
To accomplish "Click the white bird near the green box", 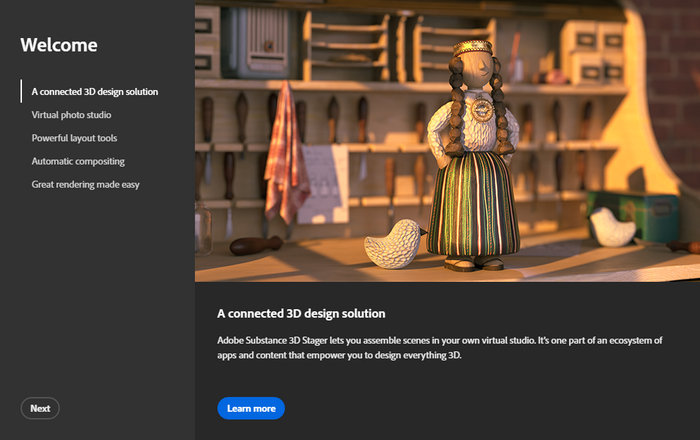I will (x=613, y=227).
